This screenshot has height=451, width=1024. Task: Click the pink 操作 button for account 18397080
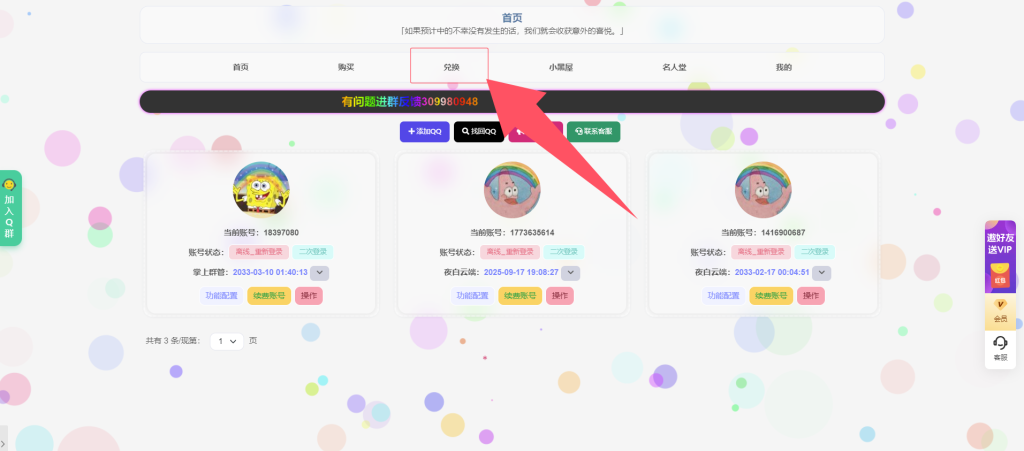(x=309, y=296)
